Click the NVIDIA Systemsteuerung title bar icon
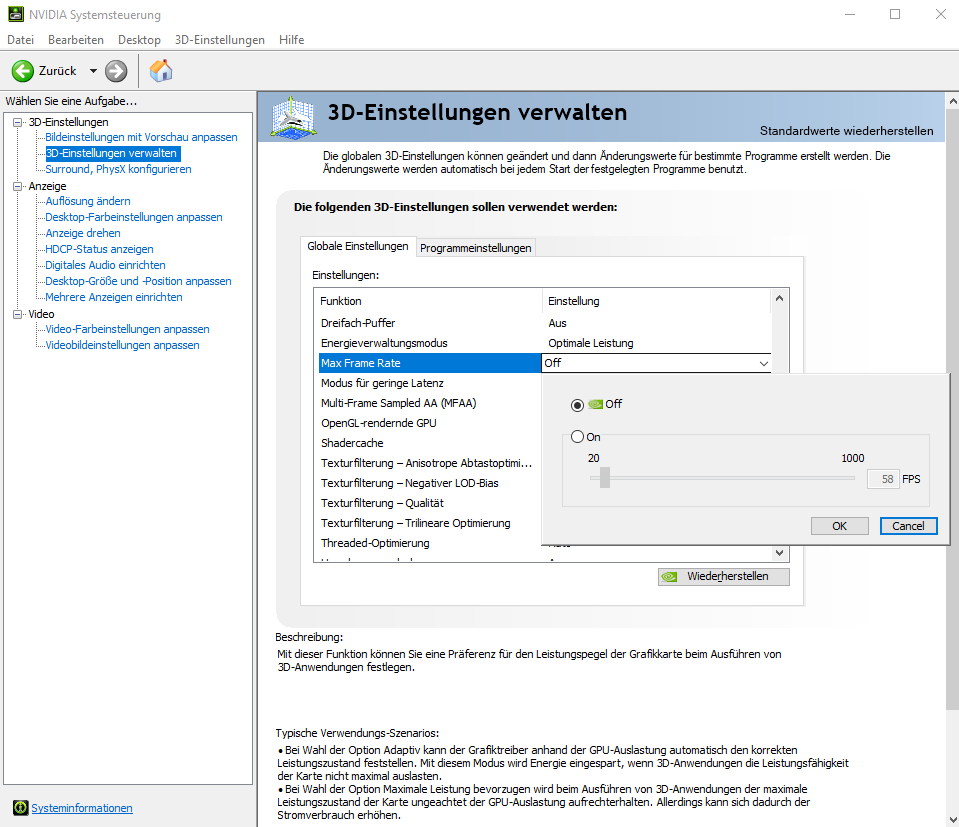The width and height of the screenshot is (959, 827). [16, 14]
